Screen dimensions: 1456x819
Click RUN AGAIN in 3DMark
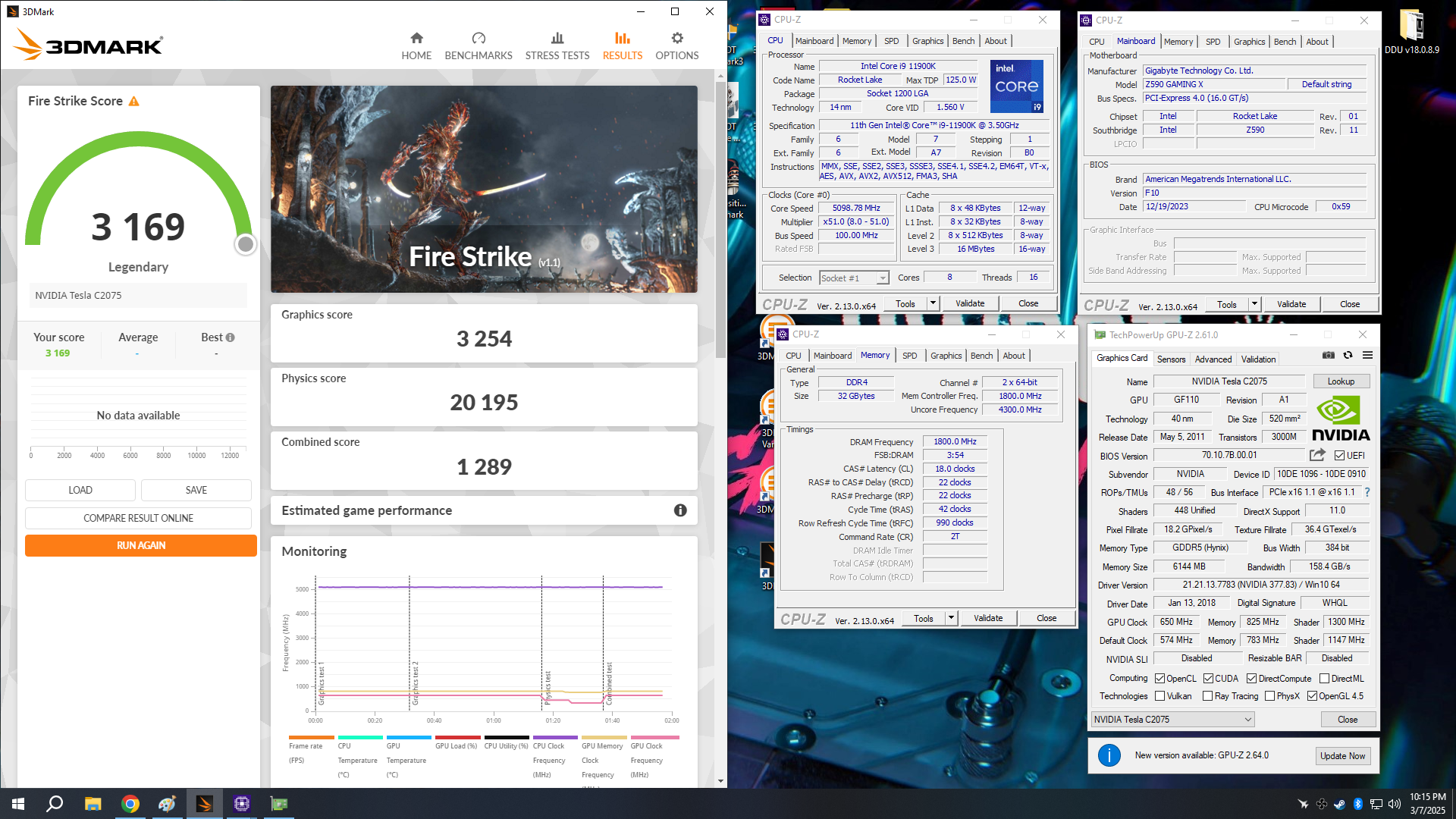tap(141, 545)
